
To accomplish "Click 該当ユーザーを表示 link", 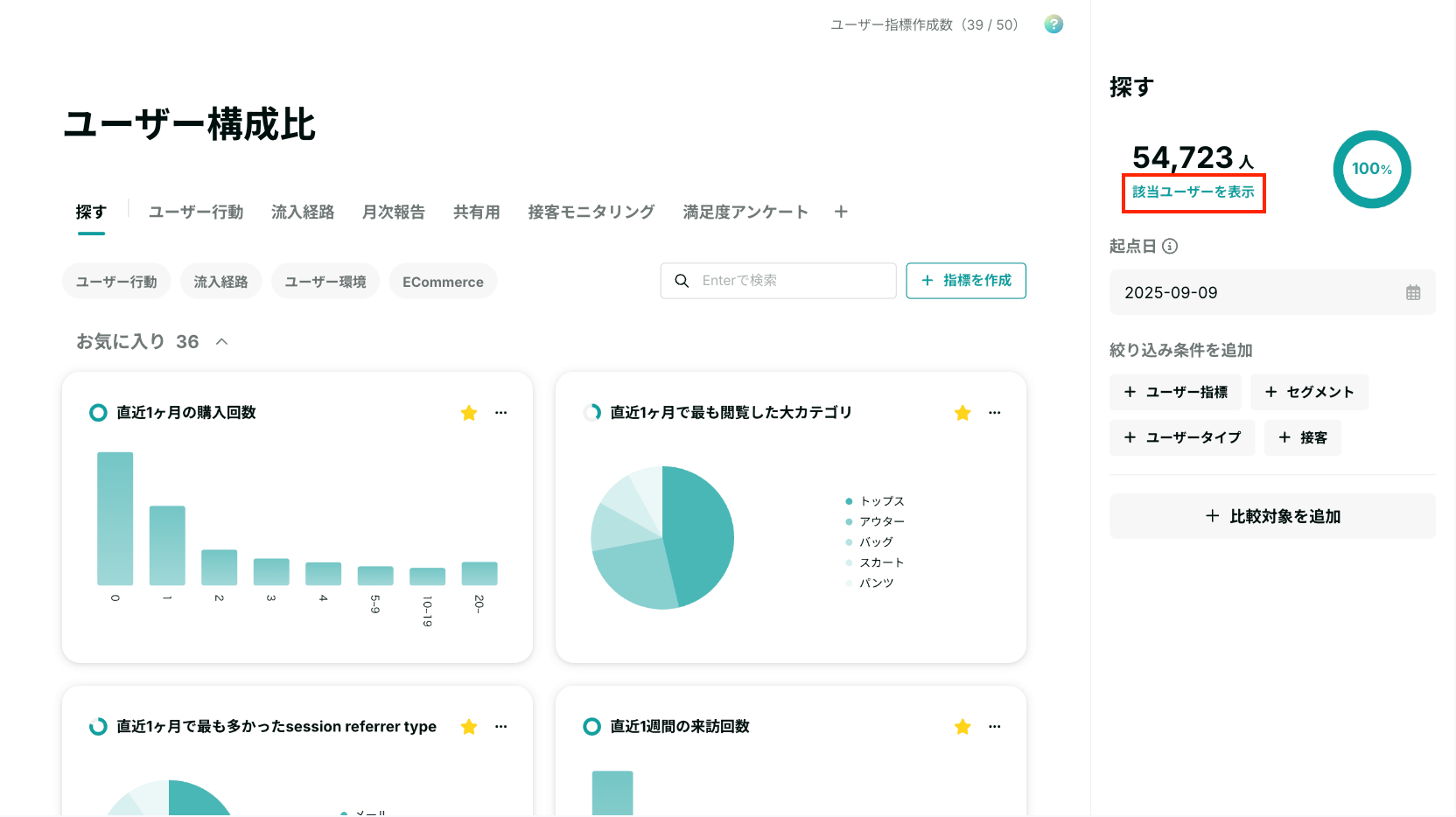I will pos(1193,192).
